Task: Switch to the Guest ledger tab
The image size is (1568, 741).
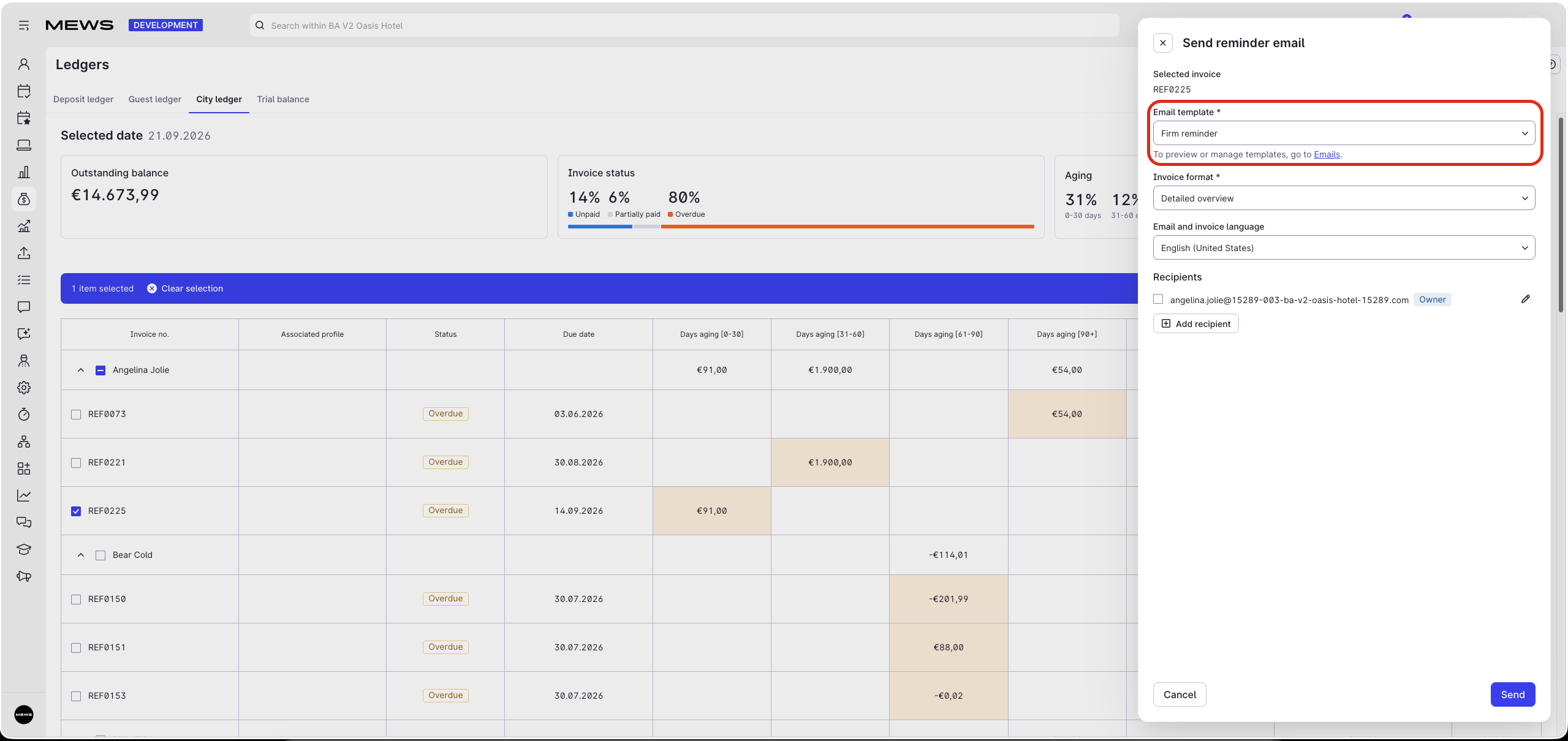Action: point(155,99)
